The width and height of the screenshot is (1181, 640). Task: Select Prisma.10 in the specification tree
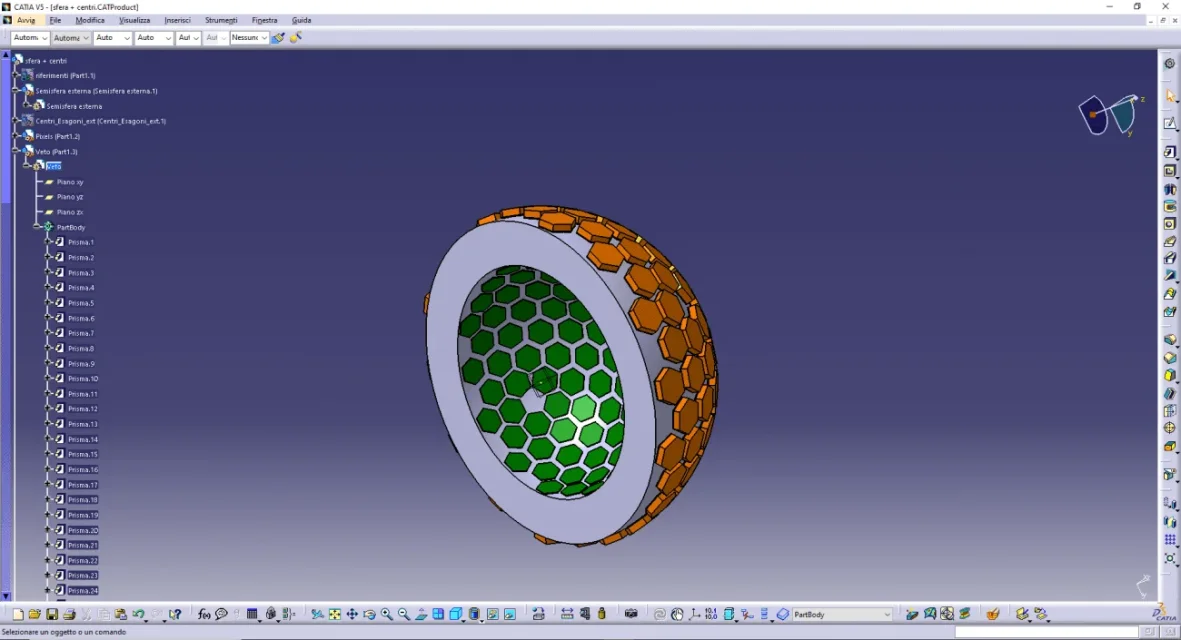click(x=82, y=379)
